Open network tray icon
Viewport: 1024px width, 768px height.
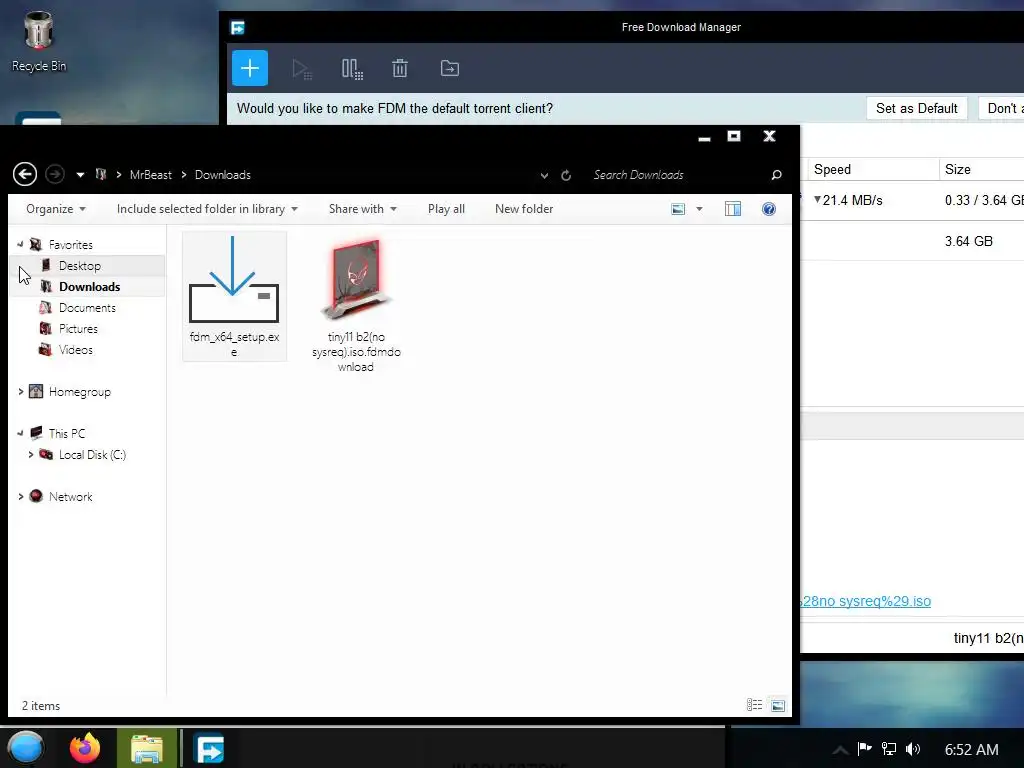(889, 748)
